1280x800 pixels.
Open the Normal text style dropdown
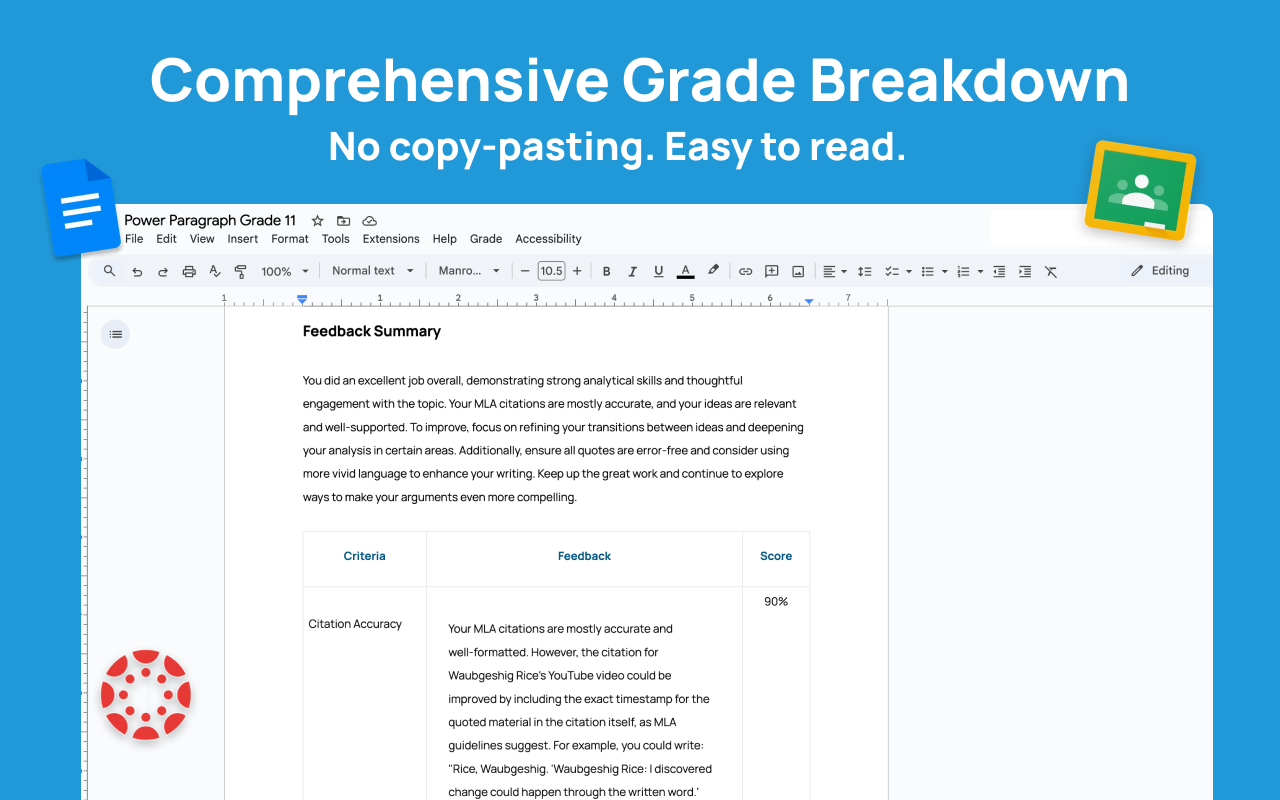[x=373, y=271]
